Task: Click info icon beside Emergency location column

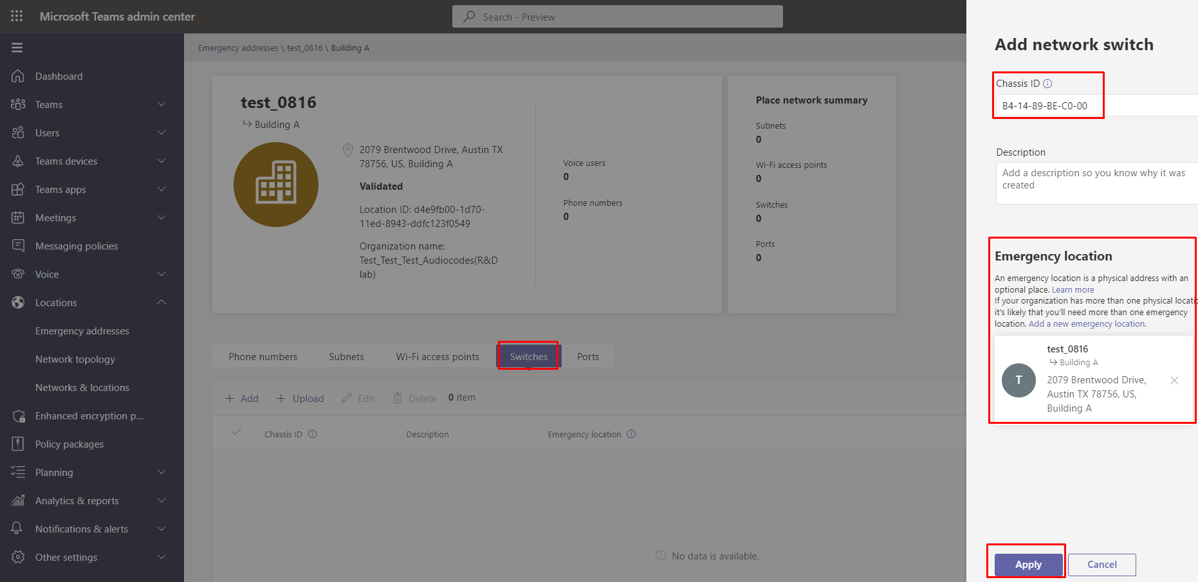Action: click(x=631, y=434)
